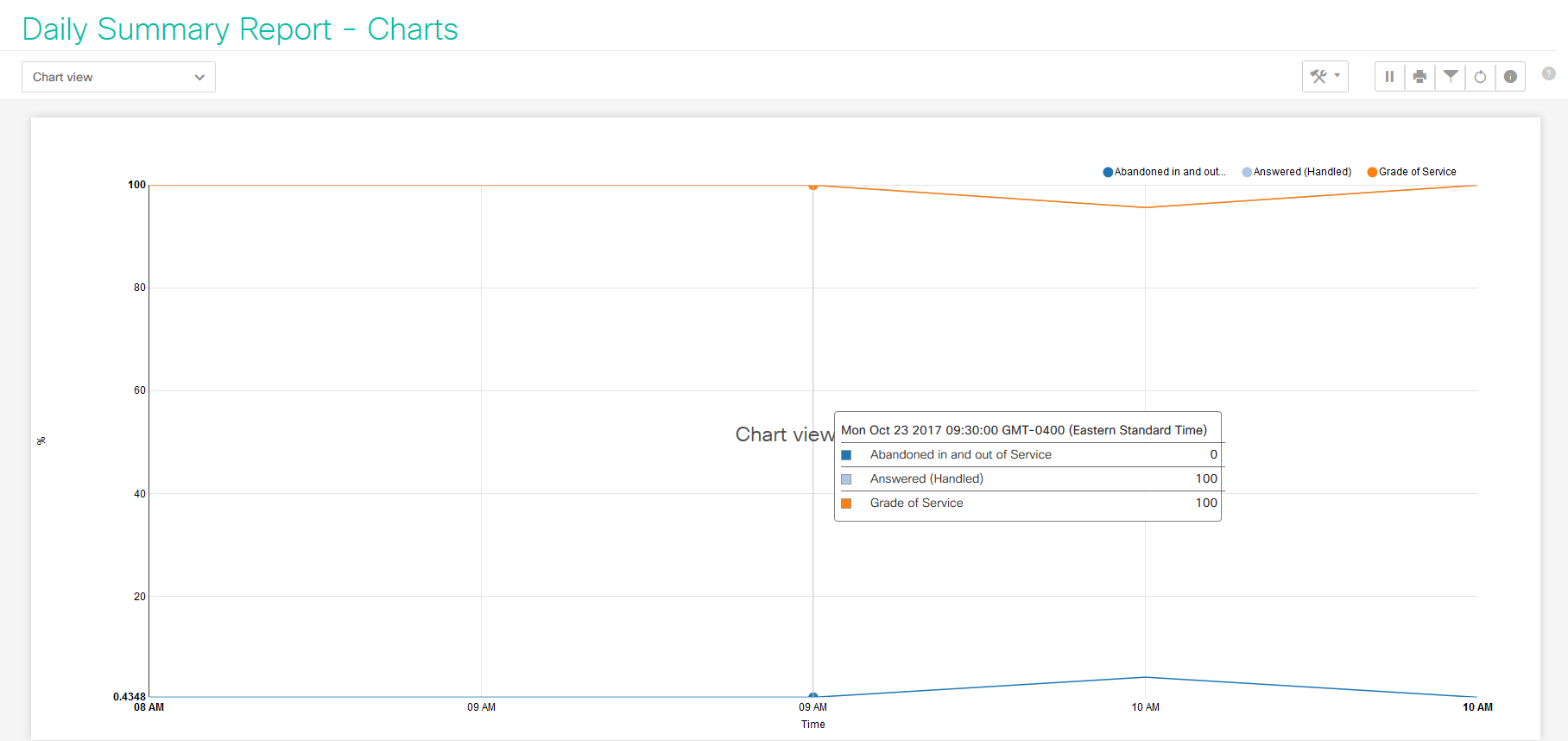Image resolution: width=1568 pixels, height=741 pixels.
Task: Click the Time axis label
Action: pyautogui.click(x=812, y=725)
